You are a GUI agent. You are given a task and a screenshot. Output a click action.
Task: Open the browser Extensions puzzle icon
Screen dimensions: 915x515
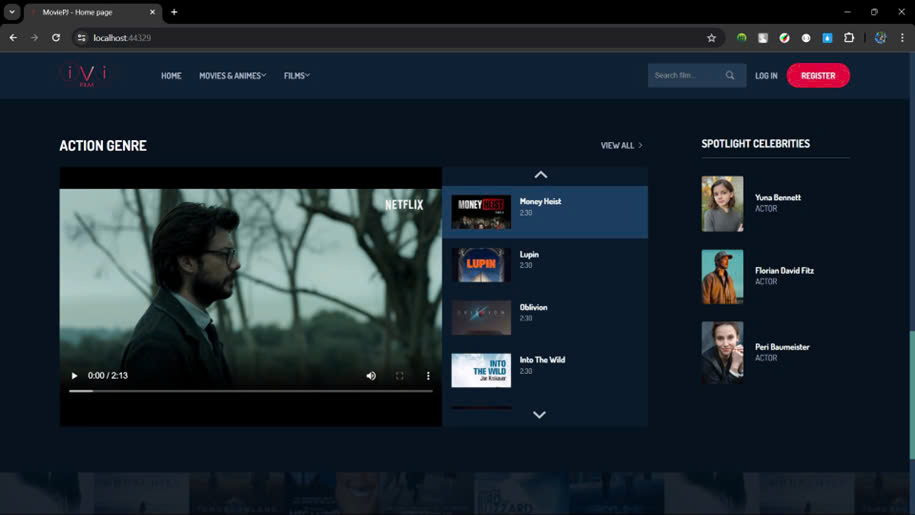[849, 37]
